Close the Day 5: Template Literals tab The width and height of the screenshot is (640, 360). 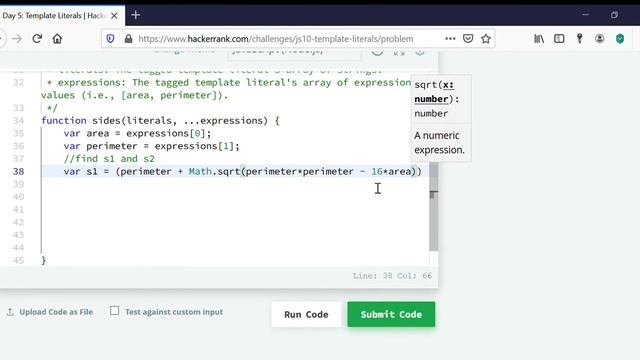coord(114,16)
